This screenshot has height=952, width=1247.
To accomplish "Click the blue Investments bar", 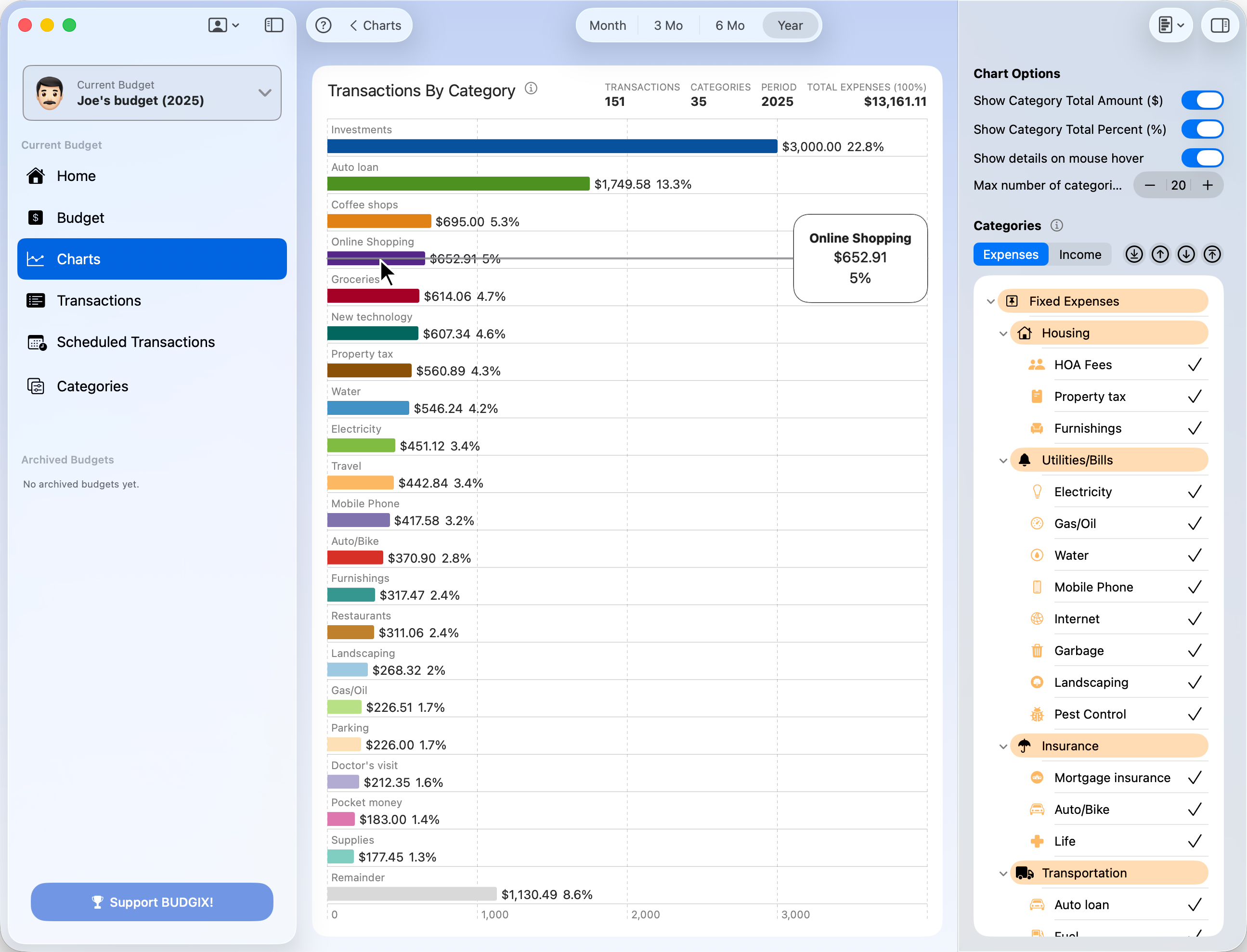I will [x=551, y=146].
